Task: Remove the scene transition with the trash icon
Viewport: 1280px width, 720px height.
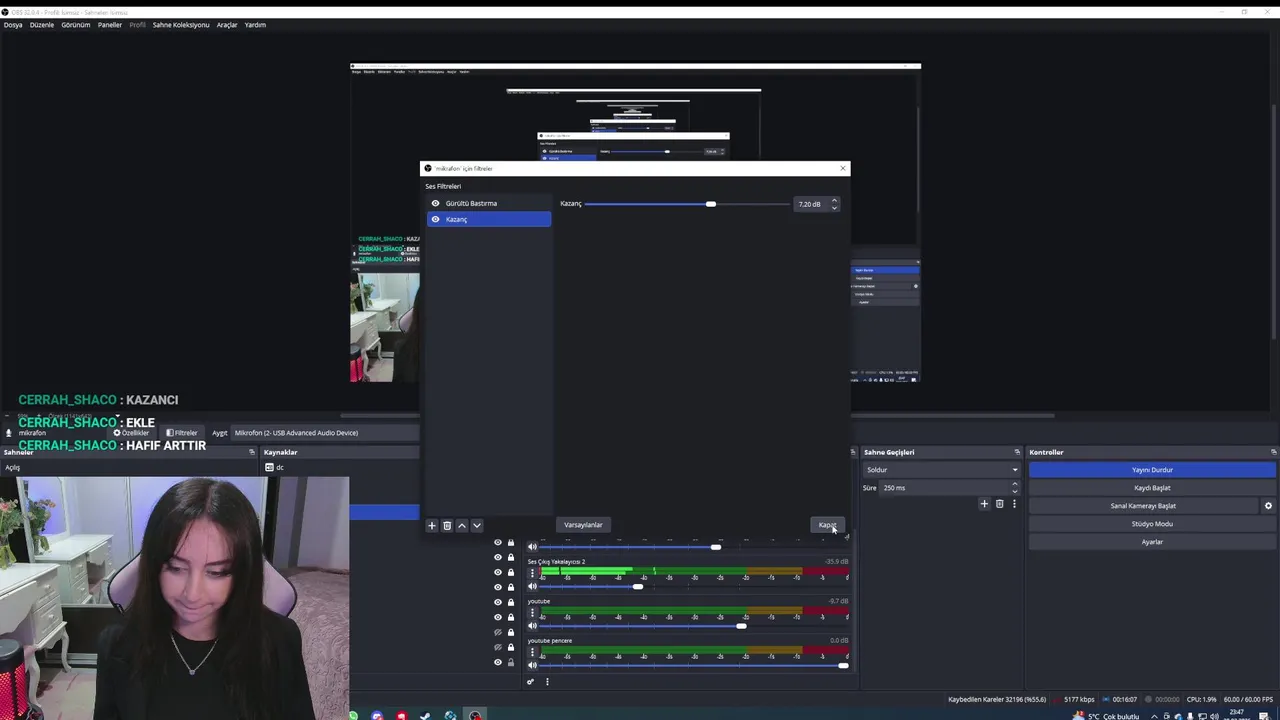Action: click(x=999, y=504)
